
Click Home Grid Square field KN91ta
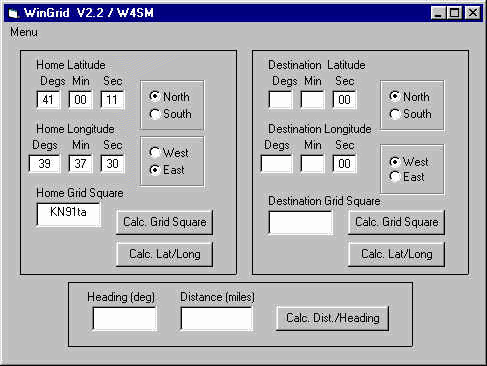click(x=68, y=215)
